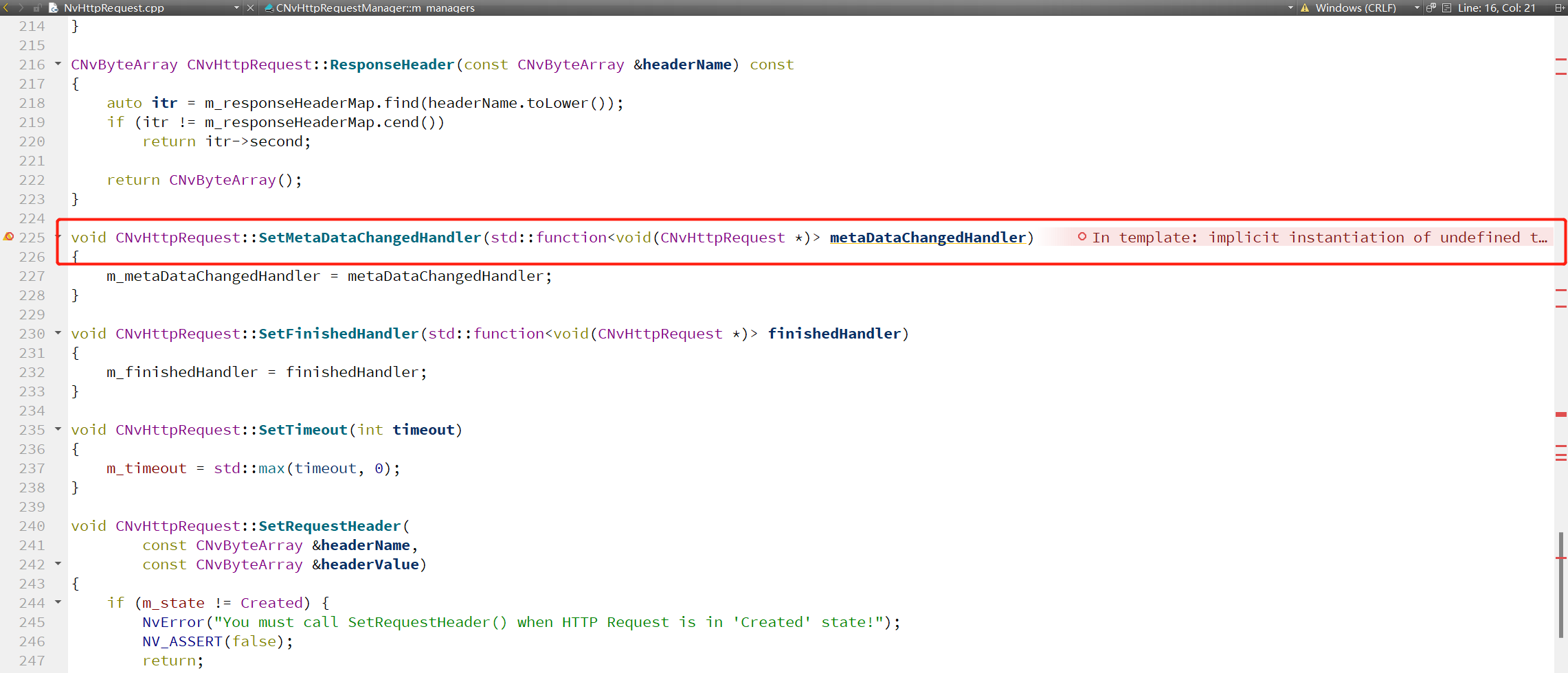
Task: Click the yellow warning icon beside Windows (CRLF)
Action: pyautogui.click(x=1305, y=8)
